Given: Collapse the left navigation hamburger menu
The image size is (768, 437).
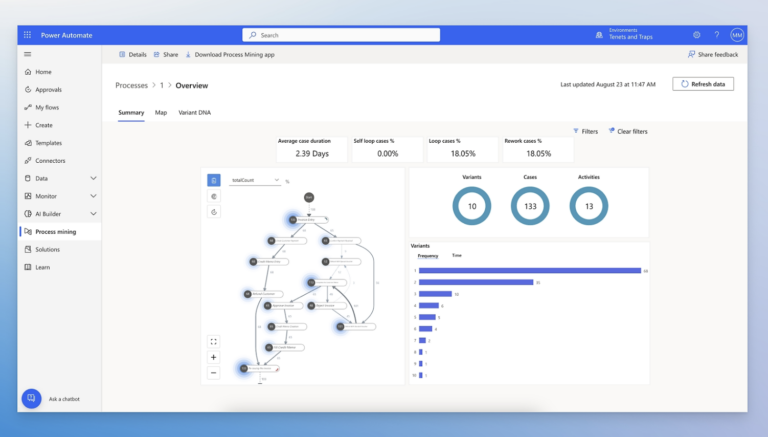Looking at the screenshot, I should click(27, 54).
